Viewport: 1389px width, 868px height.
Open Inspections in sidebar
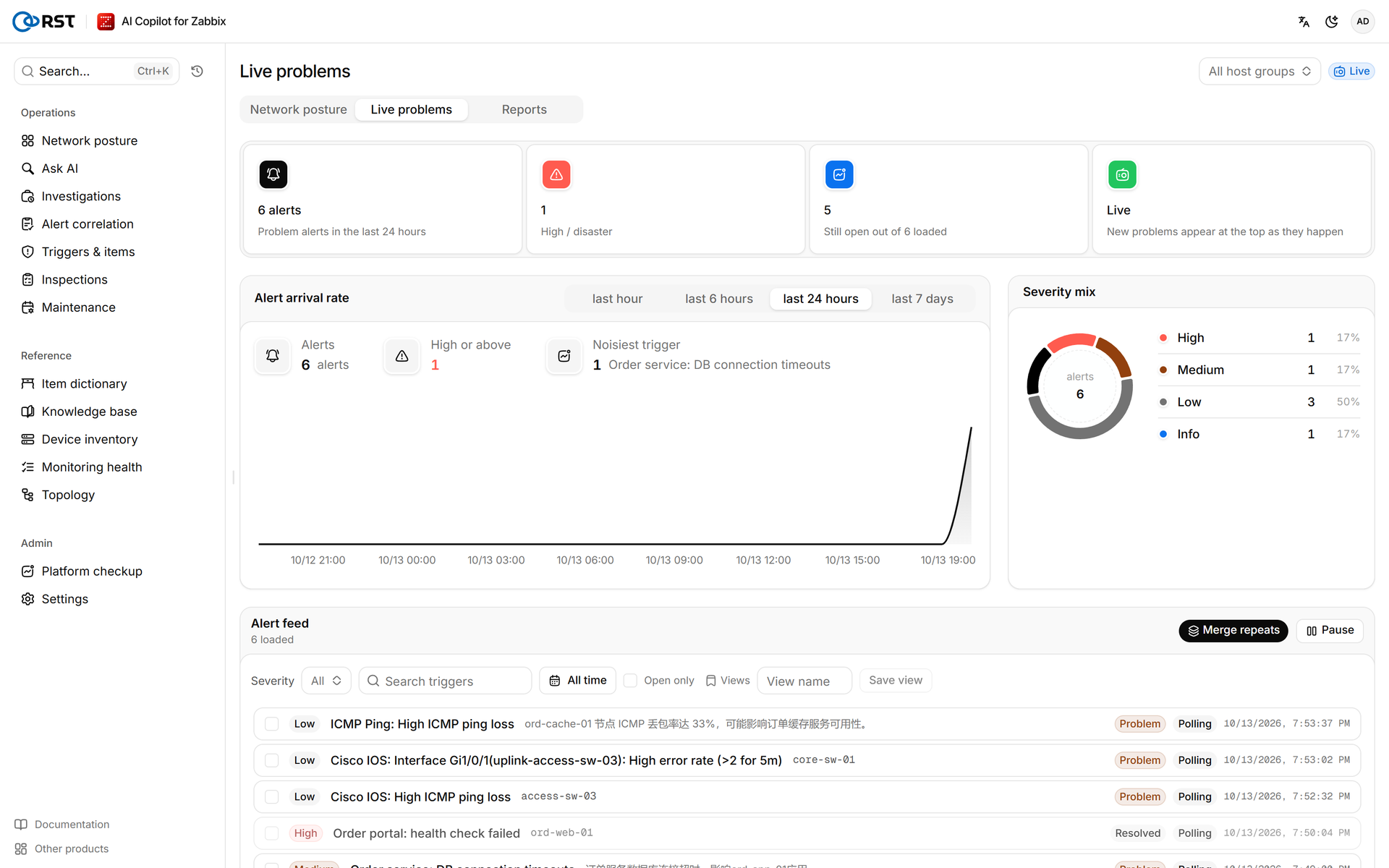pyautogui.click(x=75, y=279)
